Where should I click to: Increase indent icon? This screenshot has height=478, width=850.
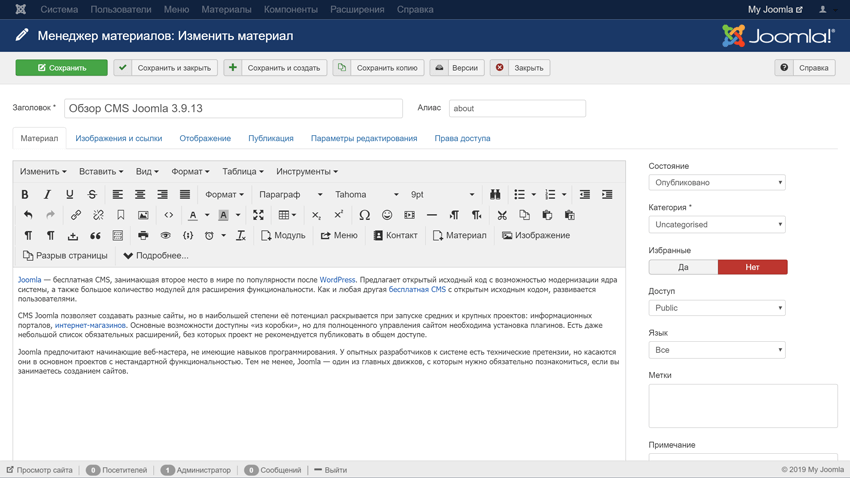pyautogui.click(x=607, y=195)
